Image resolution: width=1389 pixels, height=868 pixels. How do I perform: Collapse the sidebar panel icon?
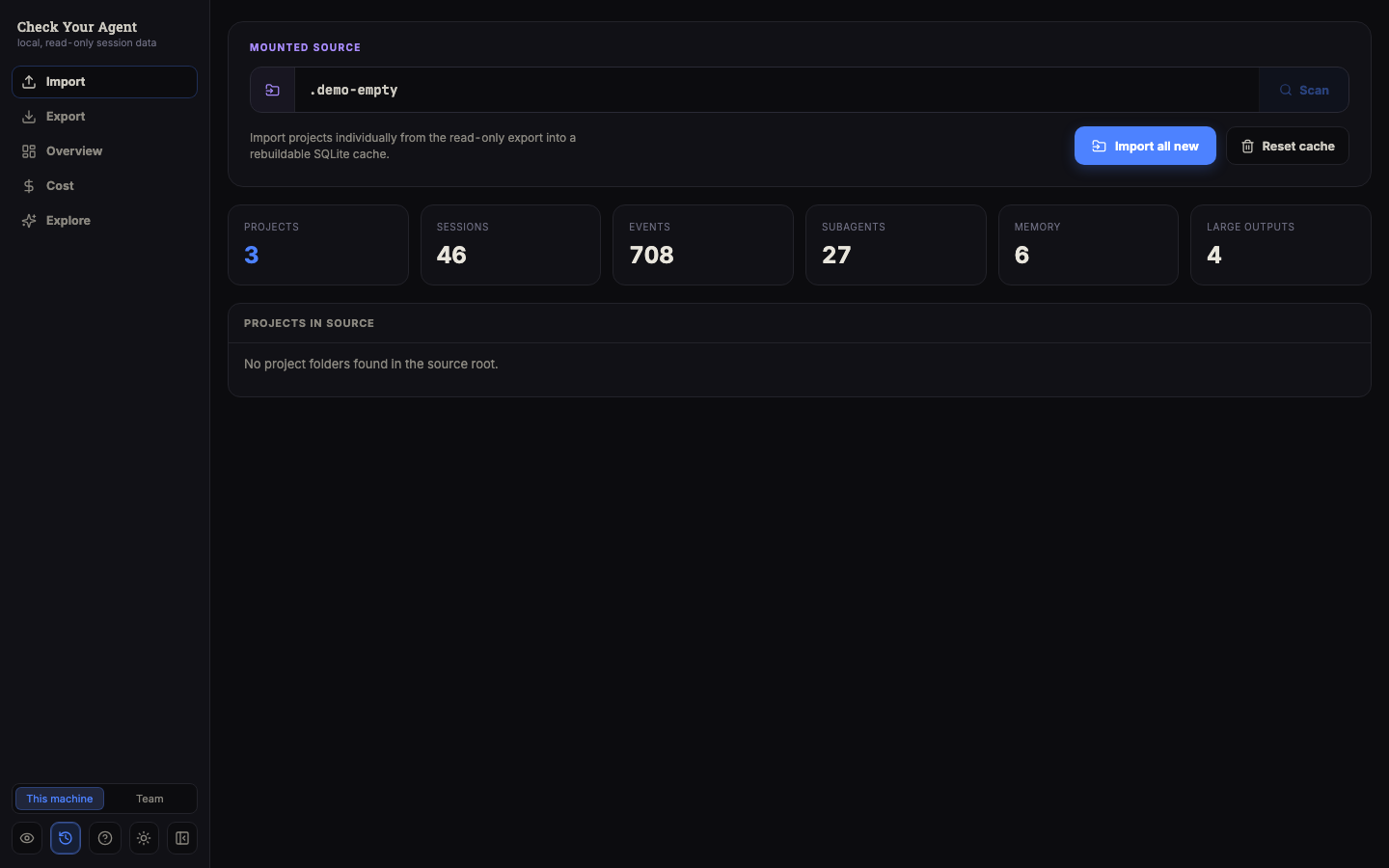tap(182, 838)
